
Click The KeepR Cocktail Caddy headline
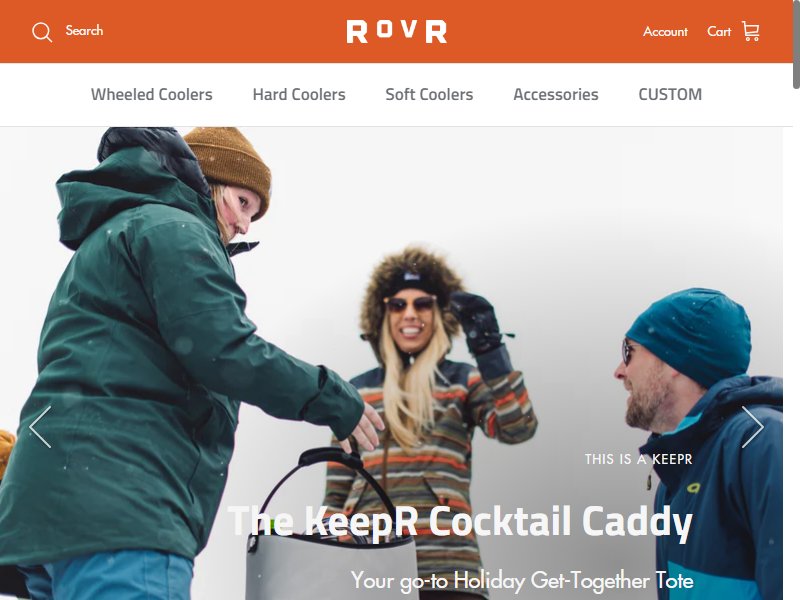[x=460, y=521]
